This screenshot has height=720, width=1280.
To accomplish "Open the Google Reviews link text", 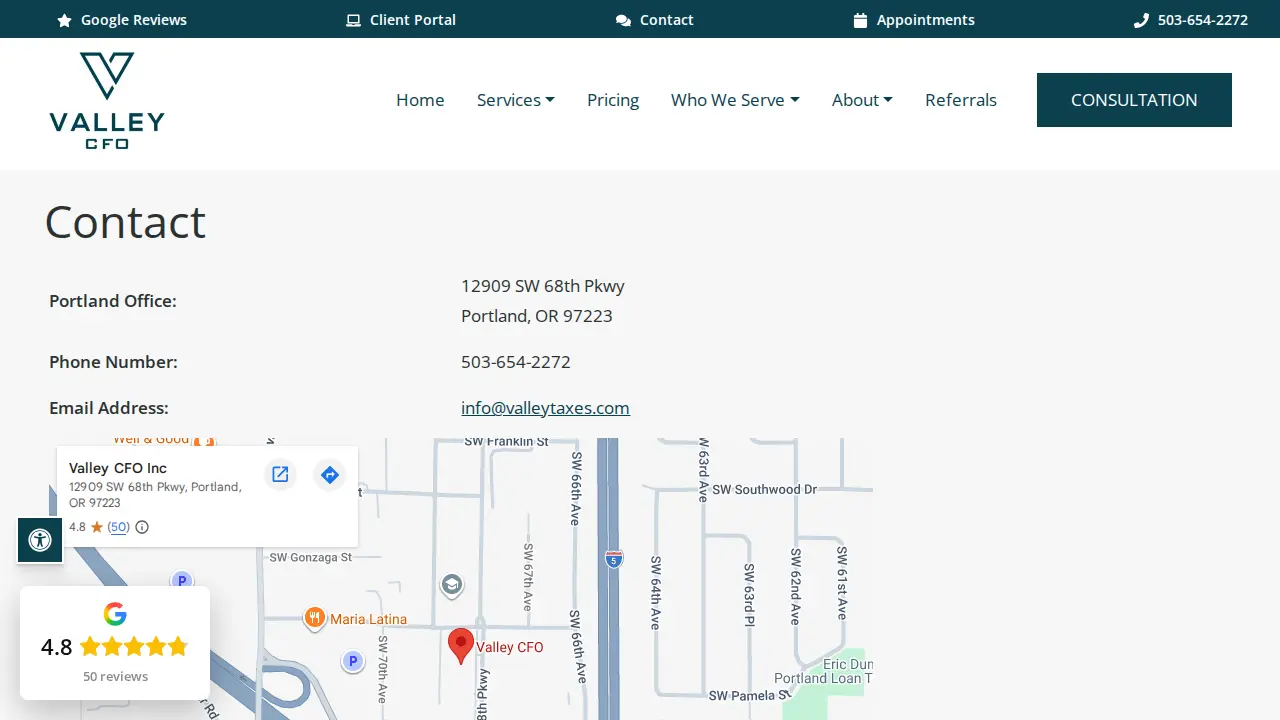I will coord(134,20).
